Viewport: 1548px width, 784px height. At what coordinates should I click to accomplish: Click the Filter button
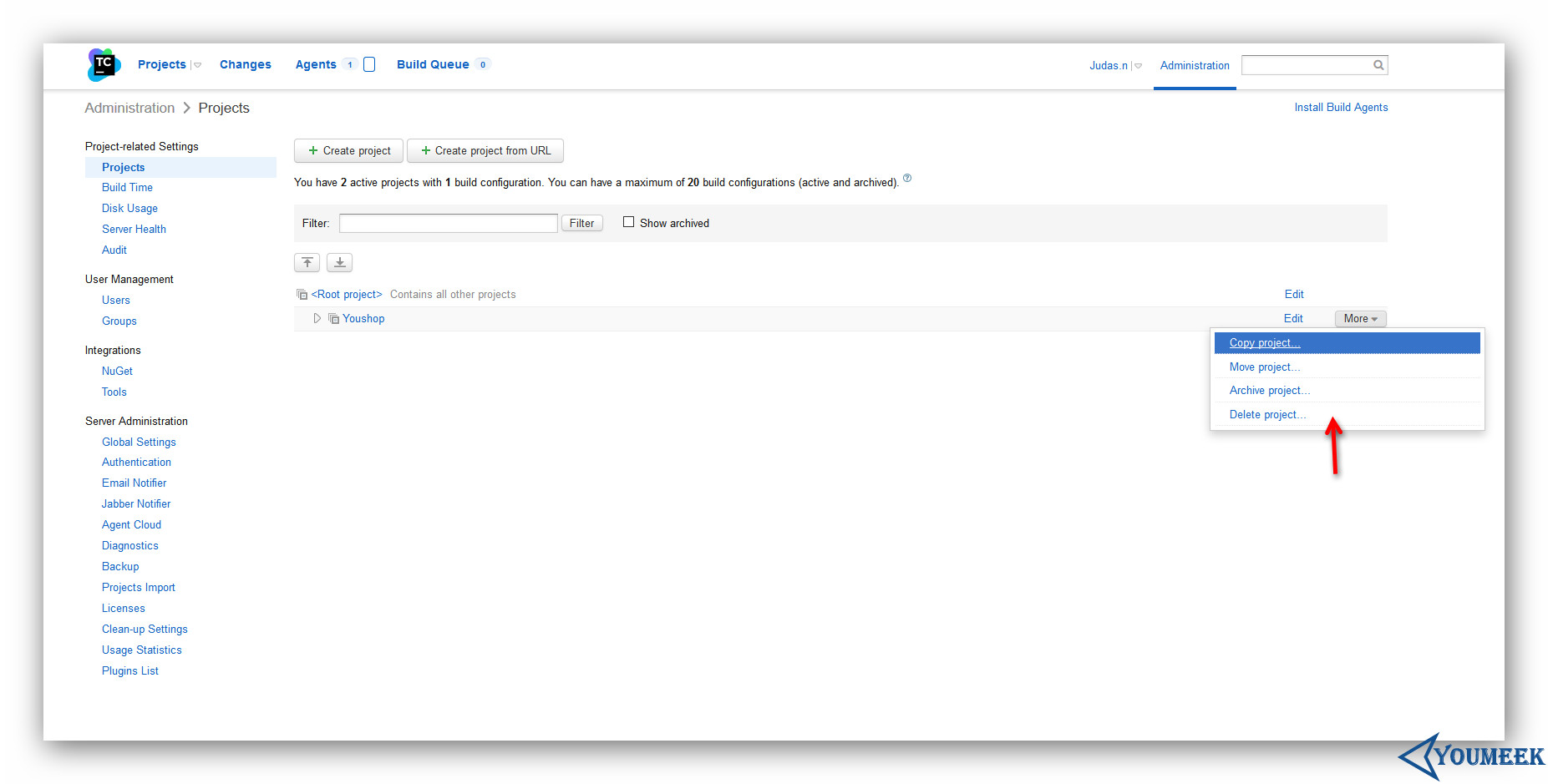(581, 223)
